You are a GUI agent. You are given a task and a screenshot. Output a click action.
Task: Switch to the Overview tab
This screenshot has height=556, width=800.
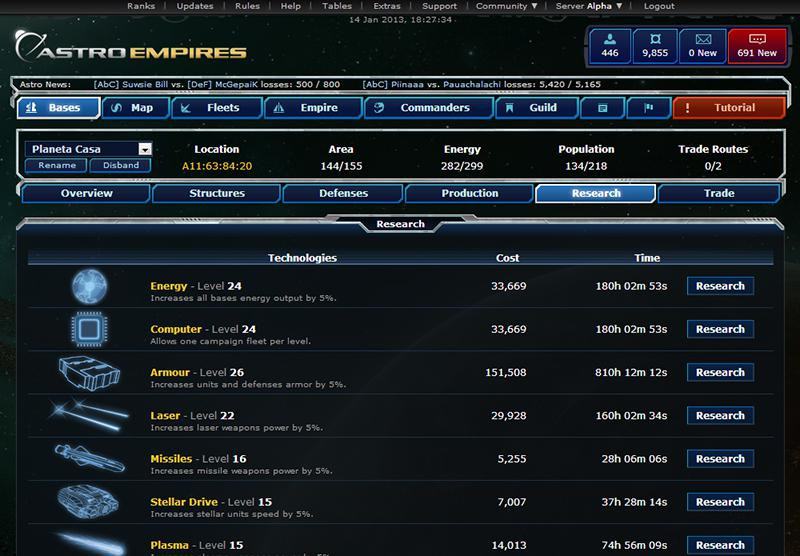86,193
